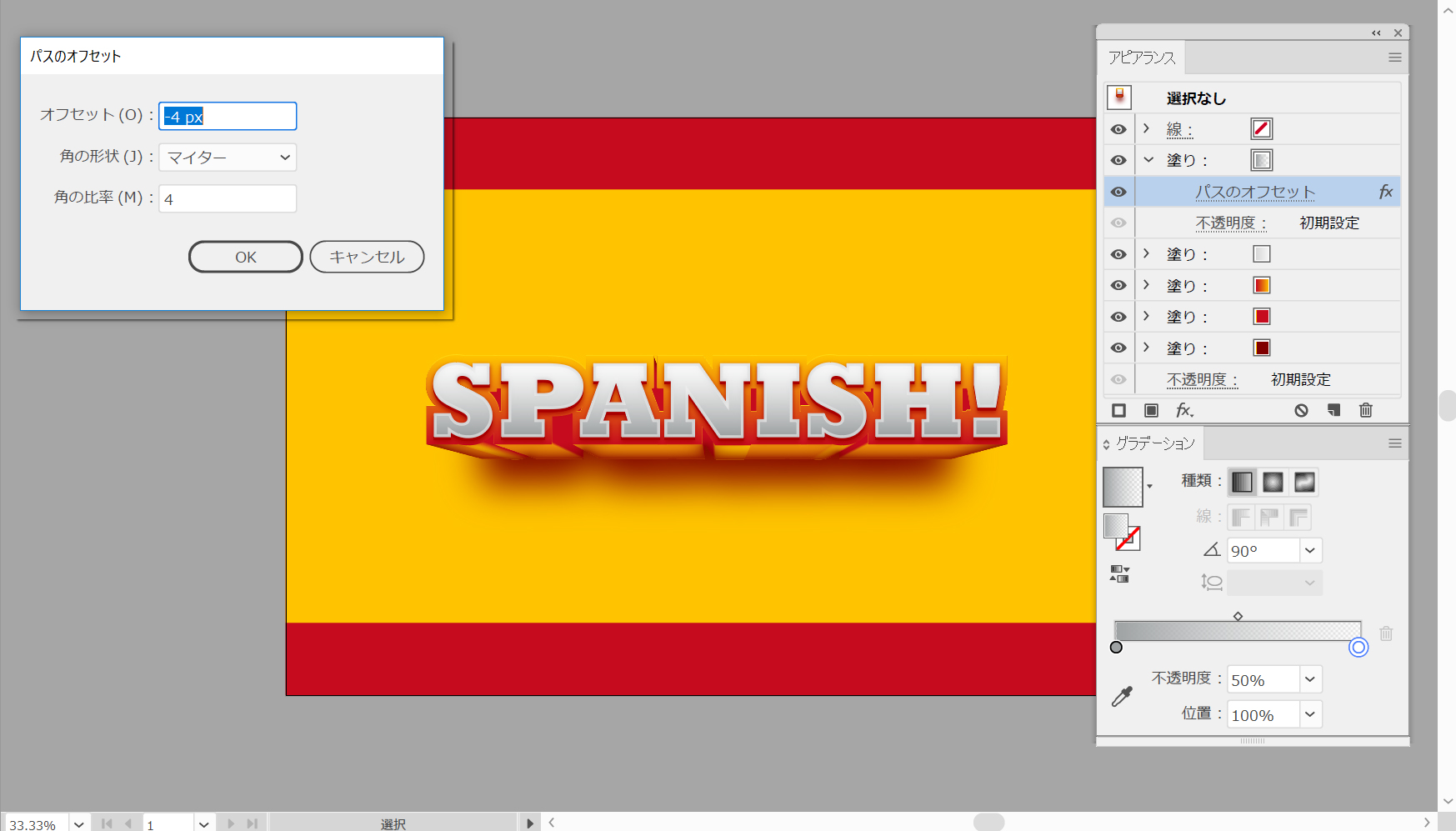
Task: Click the reverse gradient icon
Action: [x=1119, y=573]
